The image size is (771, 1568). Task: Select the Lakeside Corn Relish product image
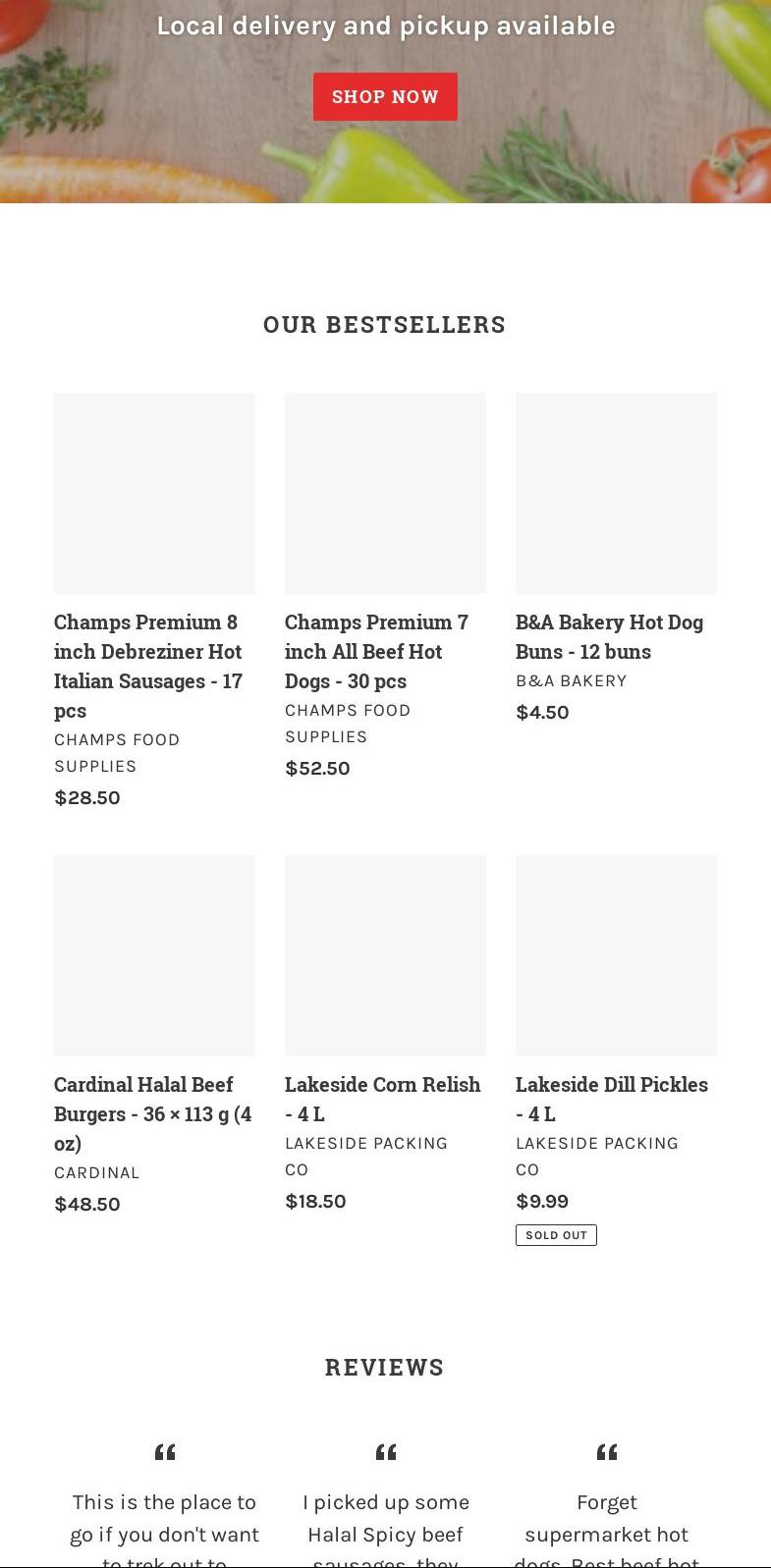[385, 955]
